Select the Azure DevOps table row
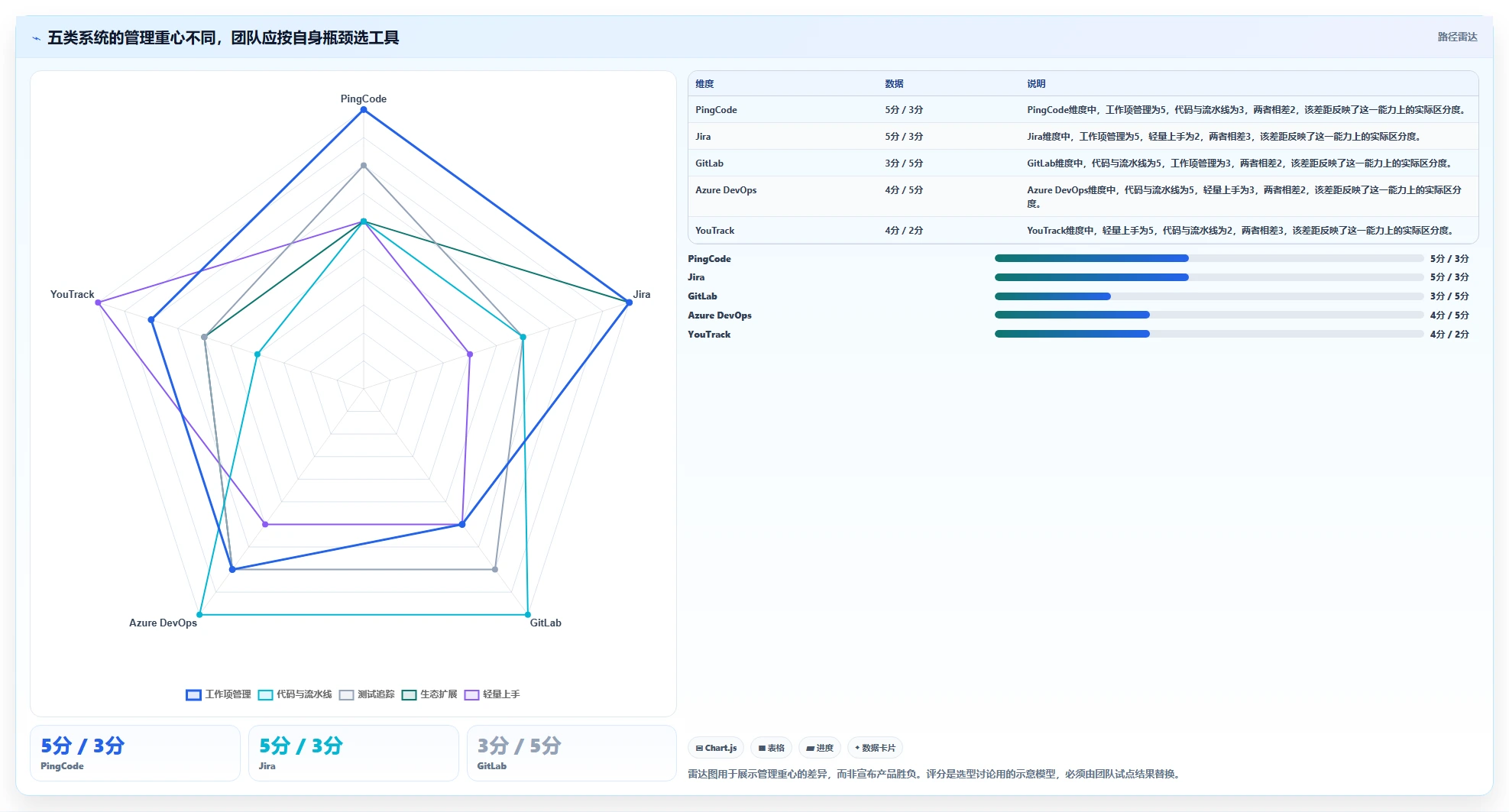The image size is (1509, 812). point(1083,196)
